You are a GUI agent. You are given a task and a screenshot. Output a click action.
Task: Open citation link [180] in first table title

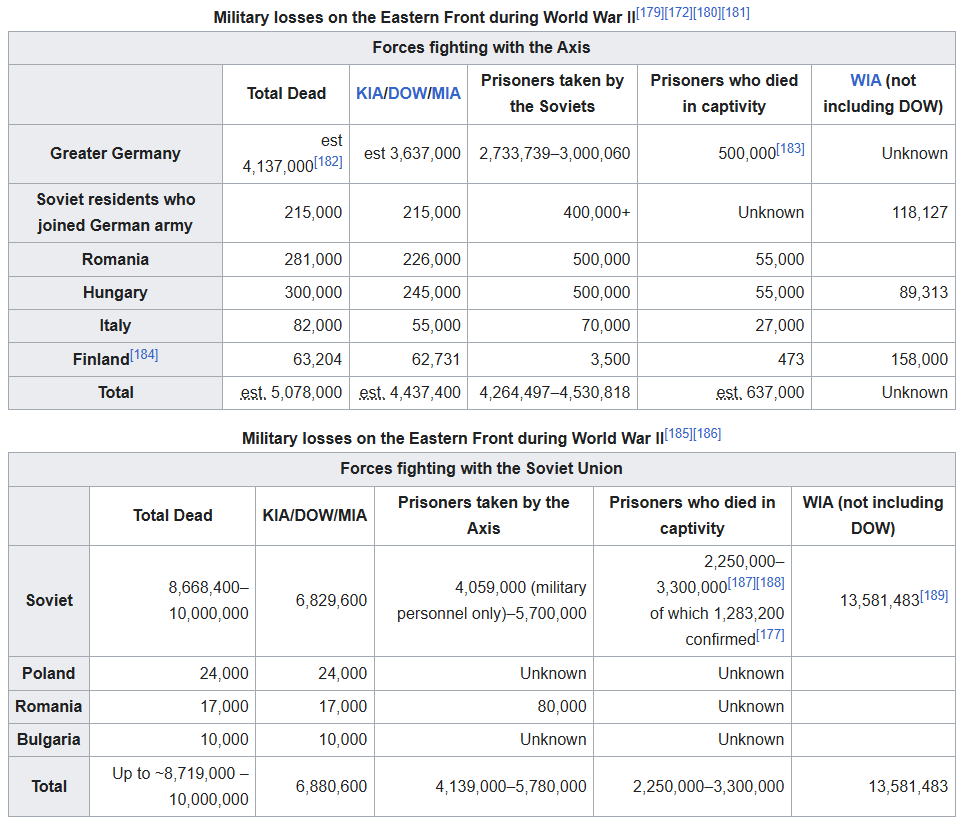click(706, 12)
